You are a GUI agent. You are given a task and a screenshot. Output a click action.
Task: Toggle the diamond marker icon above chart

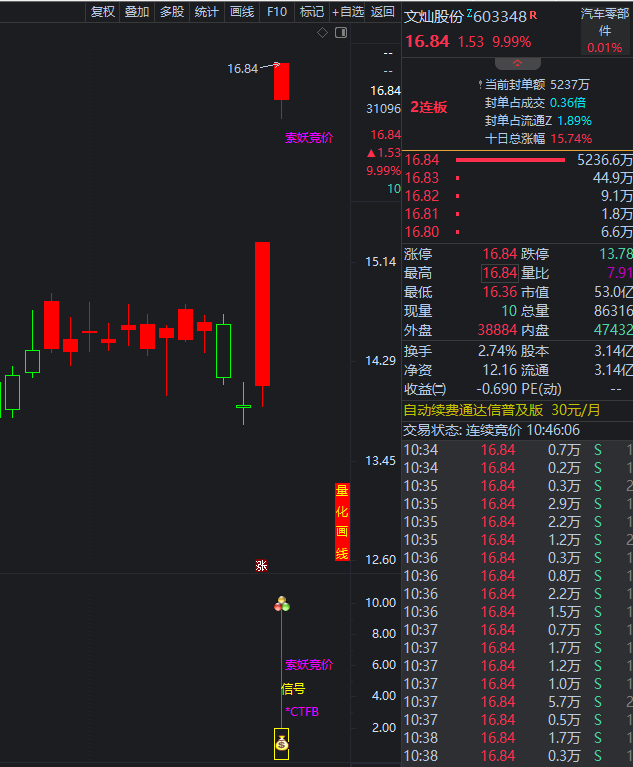(322, 33)
